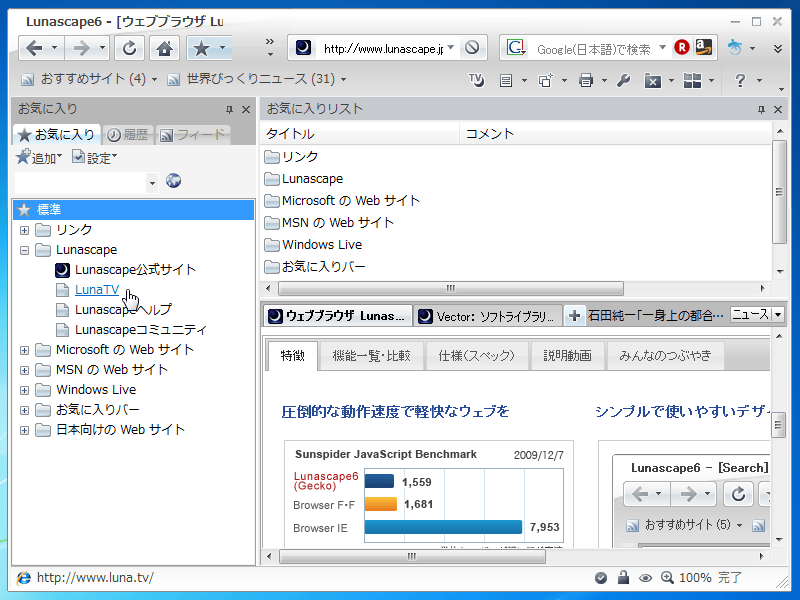Click the security checkmark status bar icon
The height and width of the screenshot is (600, 800).
coord(601,578)
